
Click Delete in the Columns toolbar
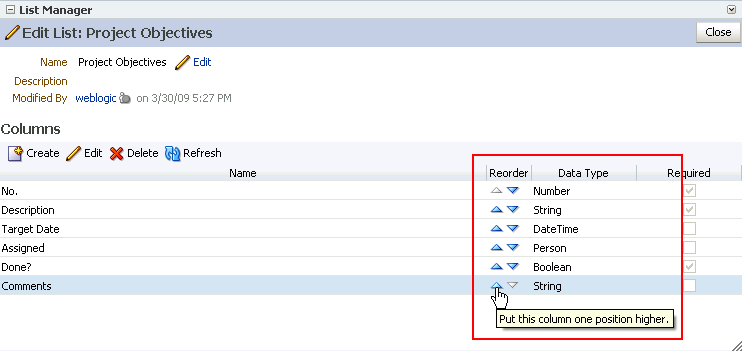(x=134, y=153)
